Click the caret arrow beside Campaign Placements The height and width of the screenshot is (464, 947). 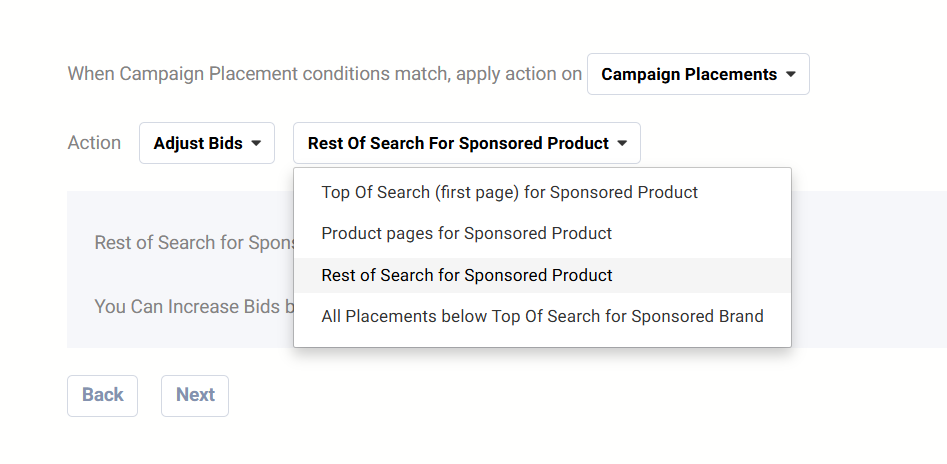point(791,75)
